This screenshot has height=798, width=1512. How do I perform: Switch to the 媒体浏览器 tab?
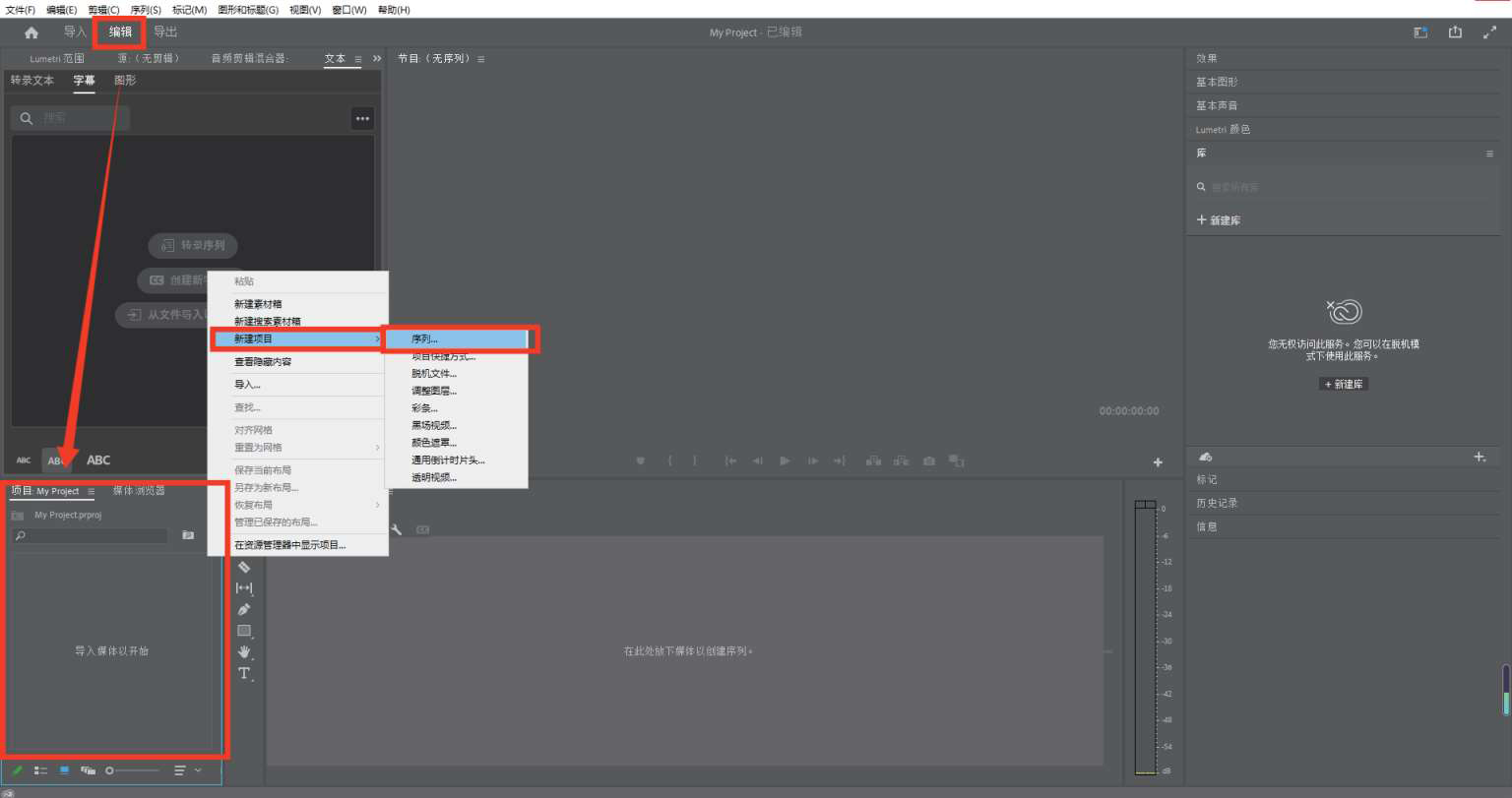pyautogui.click(x=139, y=491)
